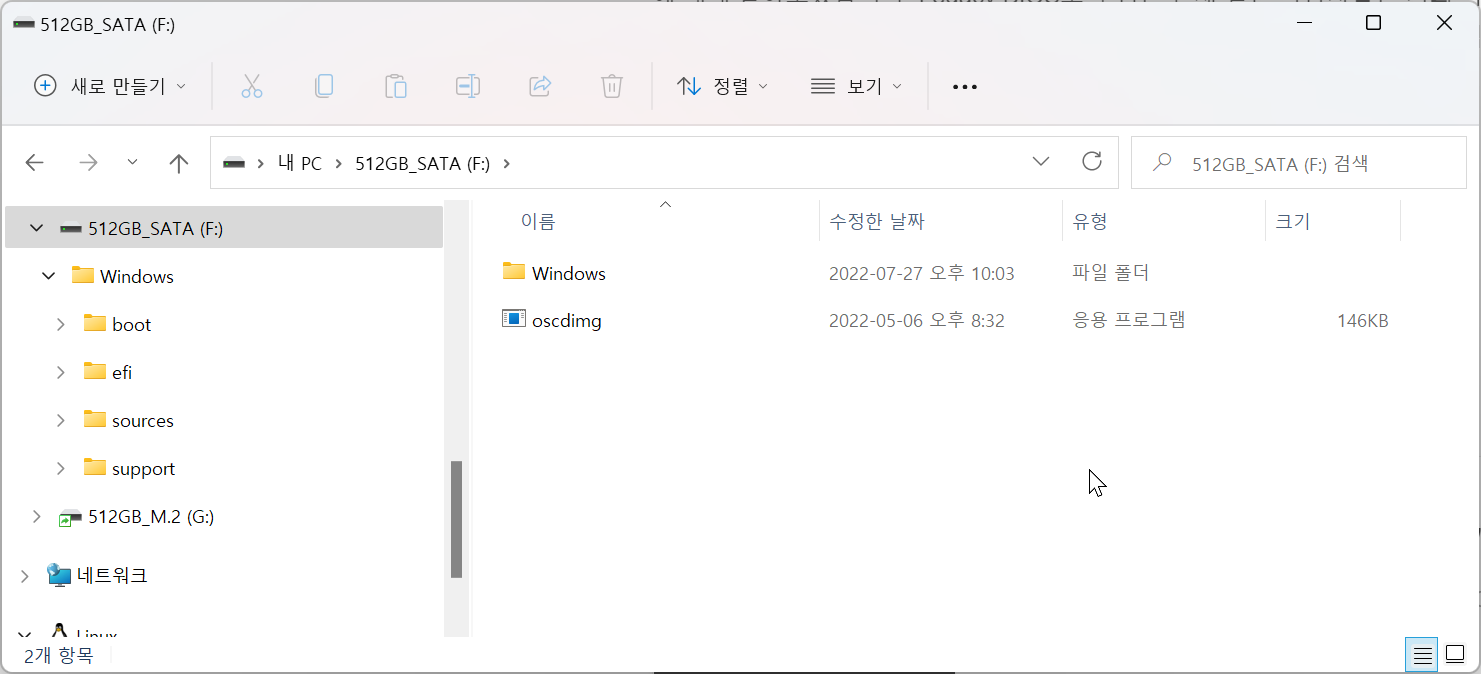Collapse the 512GB_SATA (F:) tree node

point(37,228)
